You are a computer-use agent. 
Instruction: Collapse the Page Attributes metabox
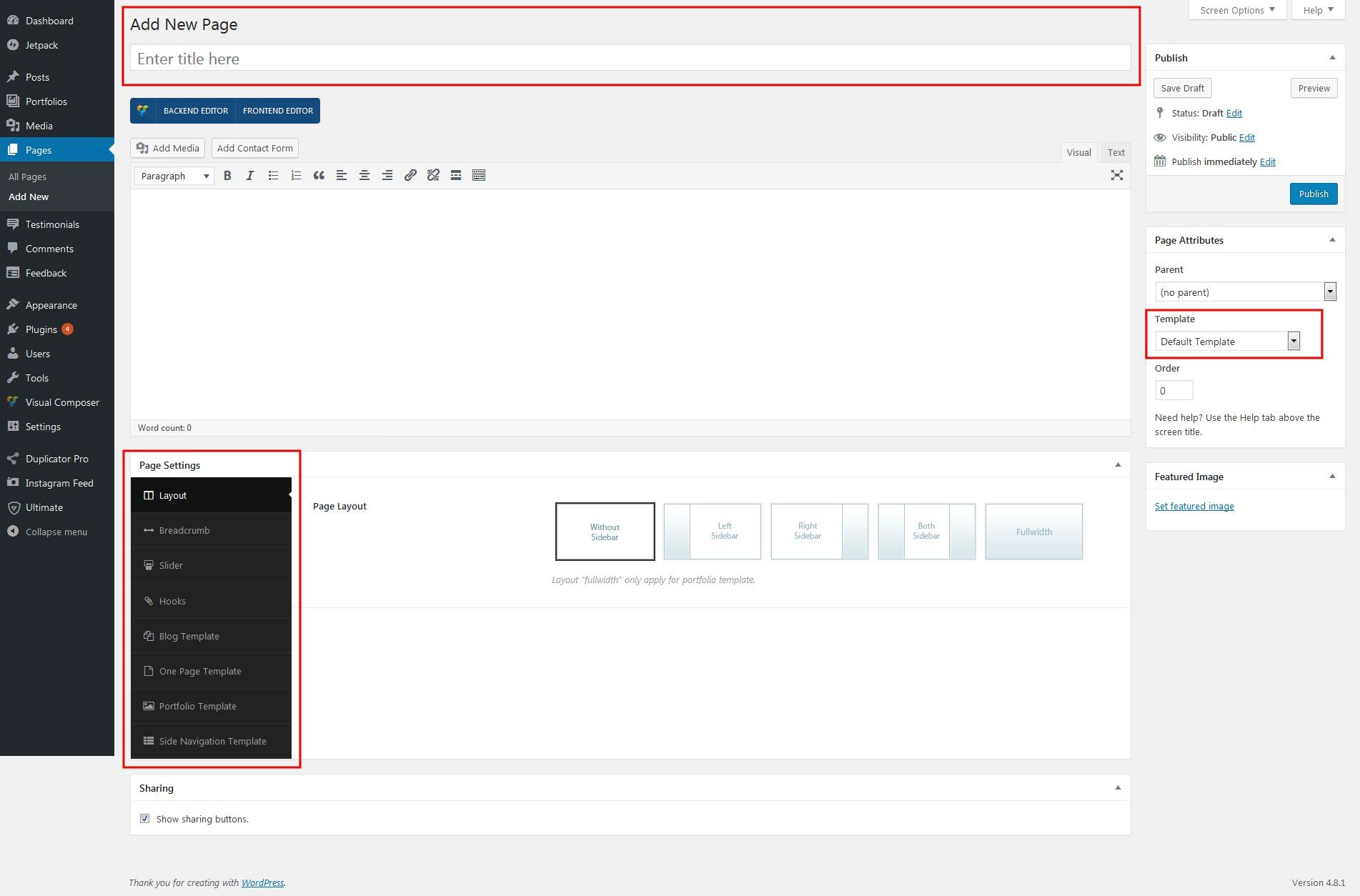tap(1332, 240)
